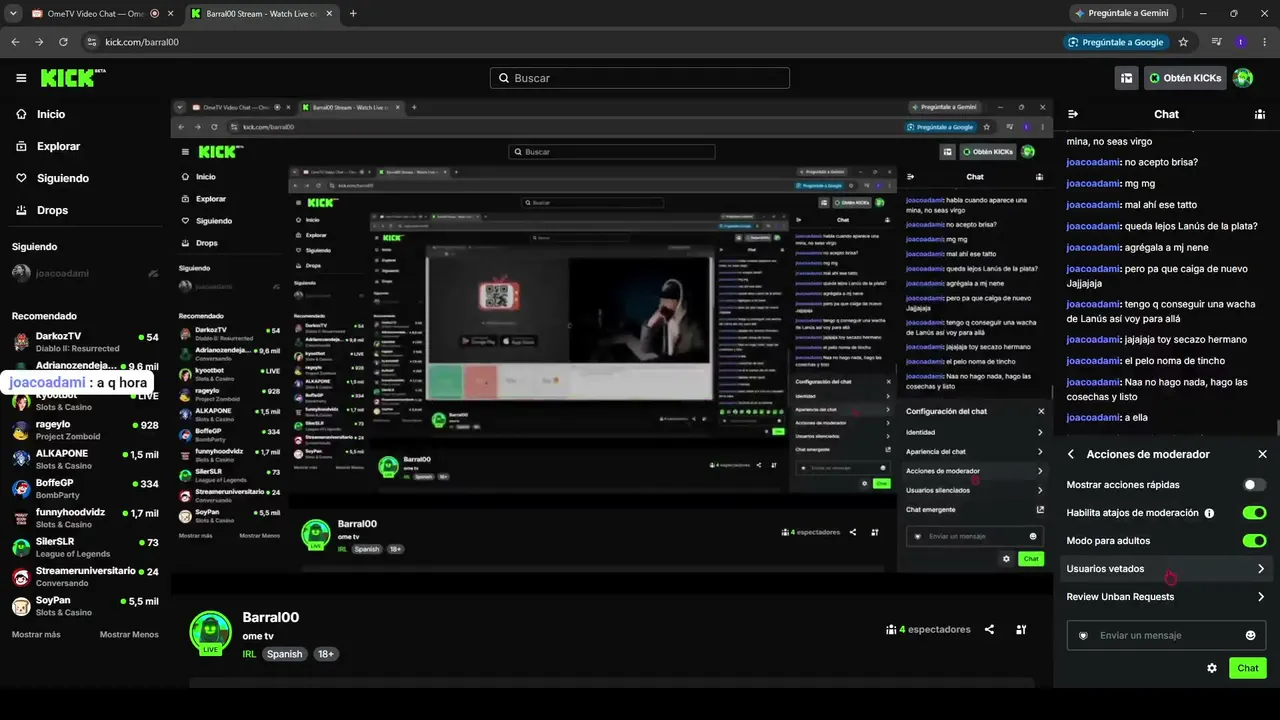Open the IRL category link

point(249,654)
